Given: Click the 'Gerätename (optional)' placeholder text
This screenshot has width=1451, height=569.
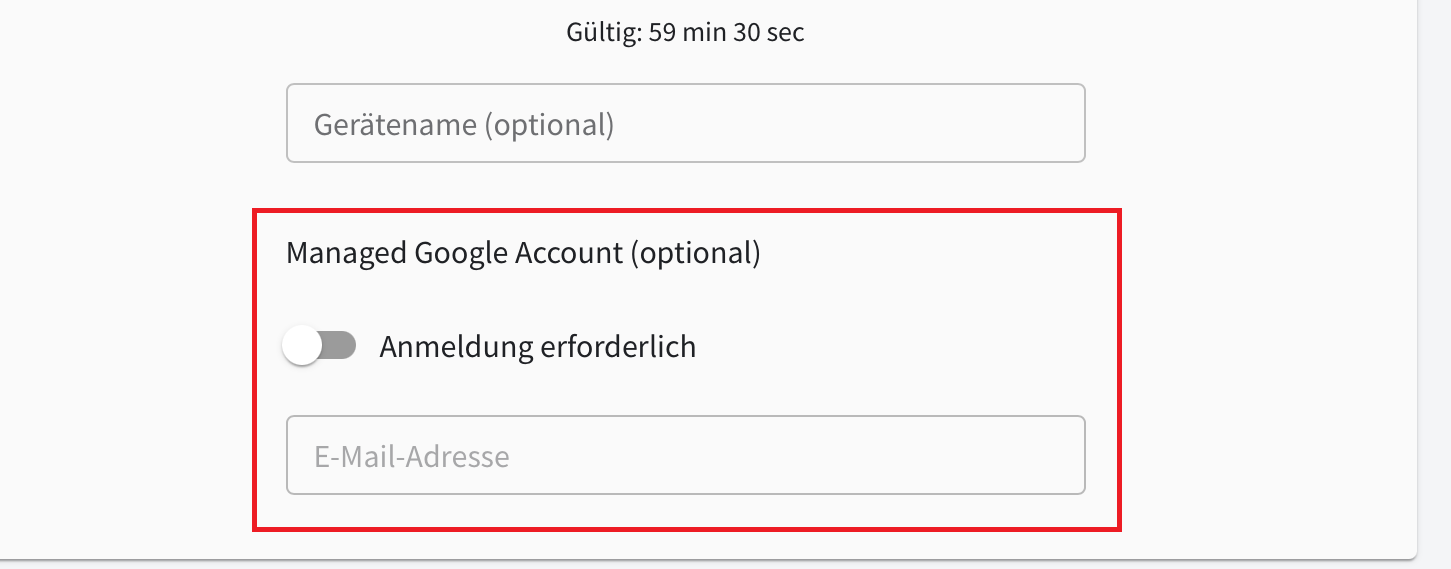Looking at the screenshot, I should click(464, 125).
